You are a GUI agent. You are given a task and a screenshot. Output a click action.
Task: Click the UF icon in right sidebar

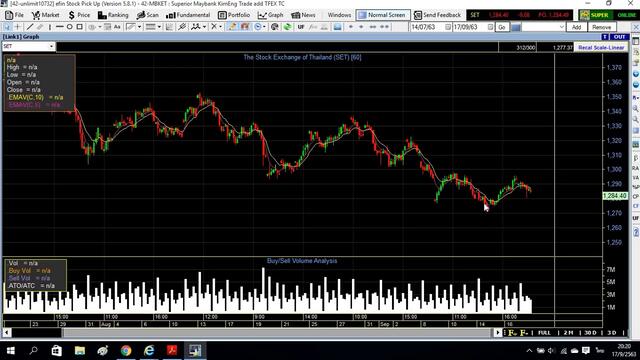[636, 218]
